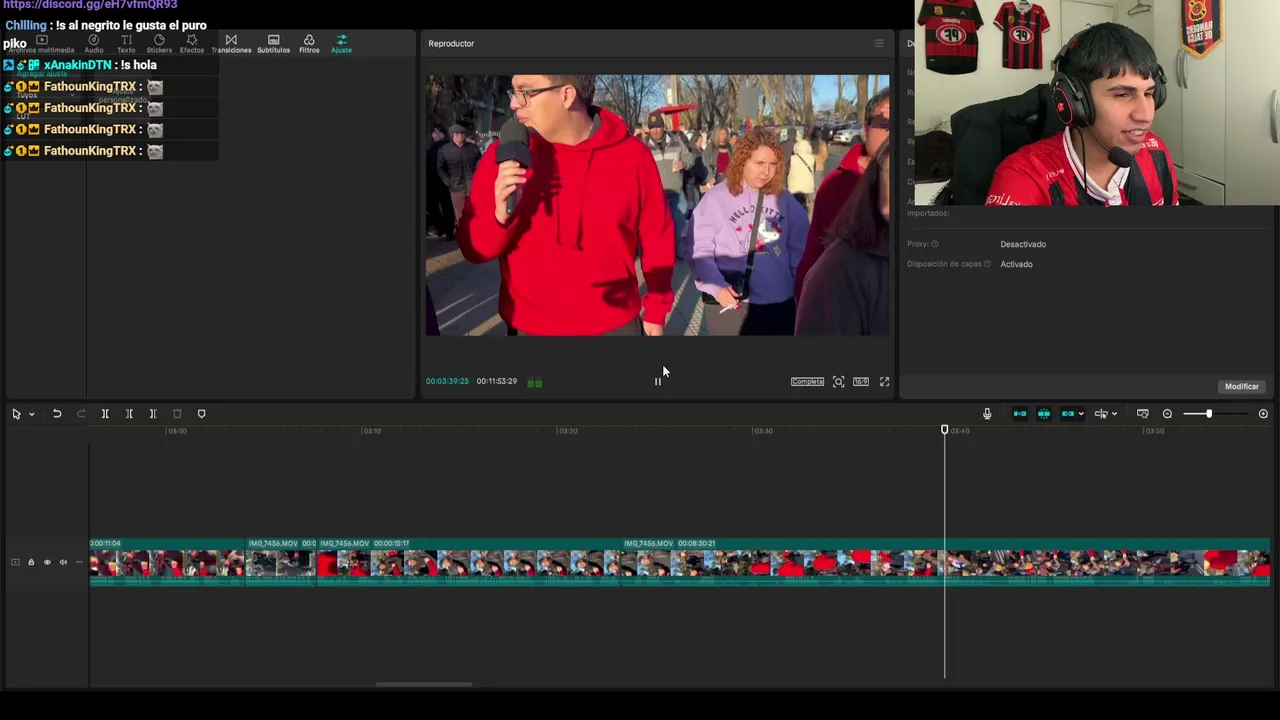Open the Texto tab
The width and height of the screenshot is (1280, 720).
tap(126, 44)
